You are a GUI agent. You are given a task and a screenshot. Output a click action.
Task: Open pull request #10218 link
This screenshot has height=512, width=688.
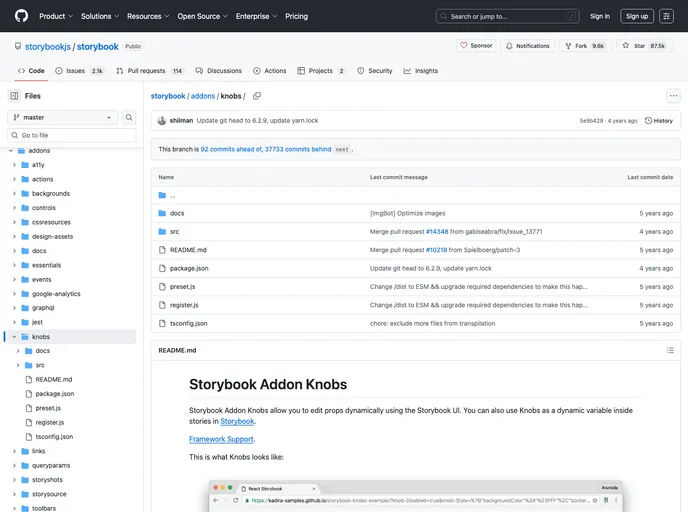coord(437,250)
